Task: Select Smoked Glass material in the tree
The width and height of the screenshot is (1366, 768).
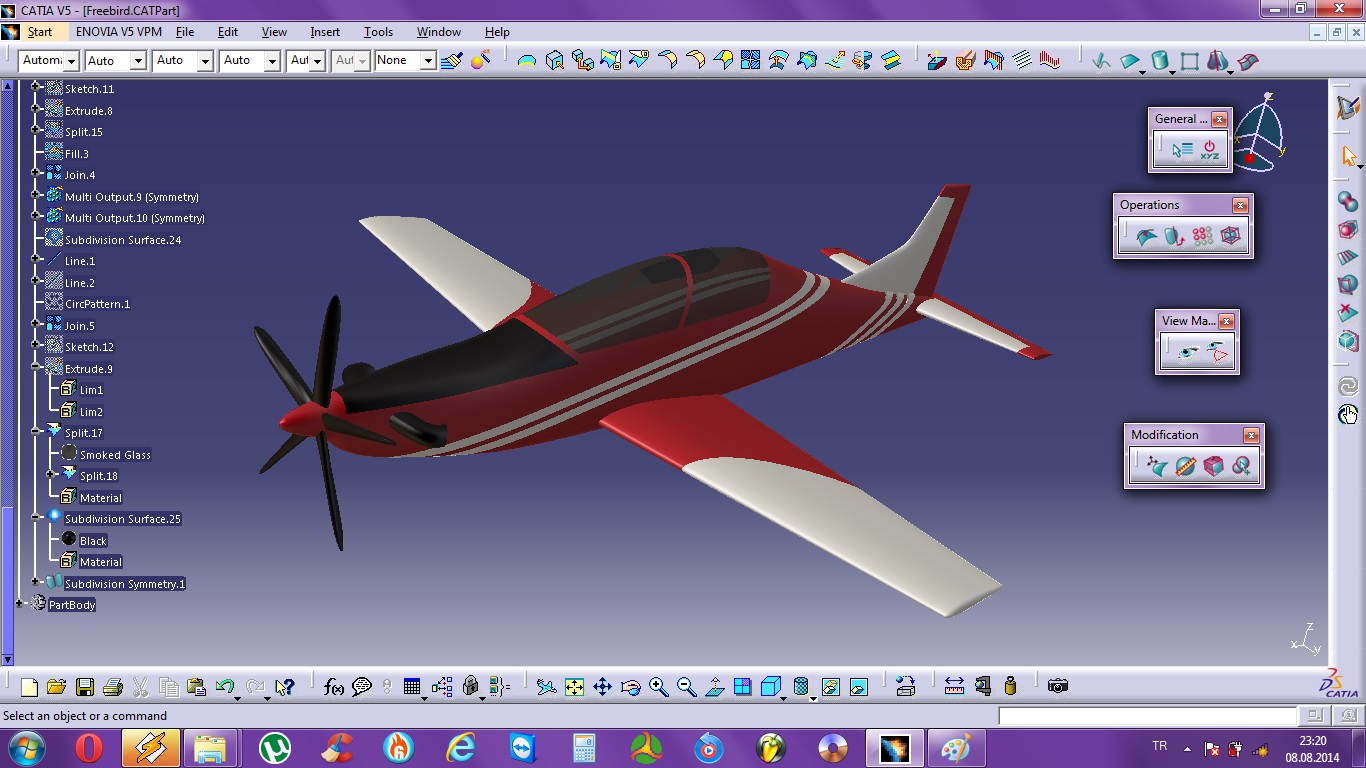Action: tap(115, 455)
